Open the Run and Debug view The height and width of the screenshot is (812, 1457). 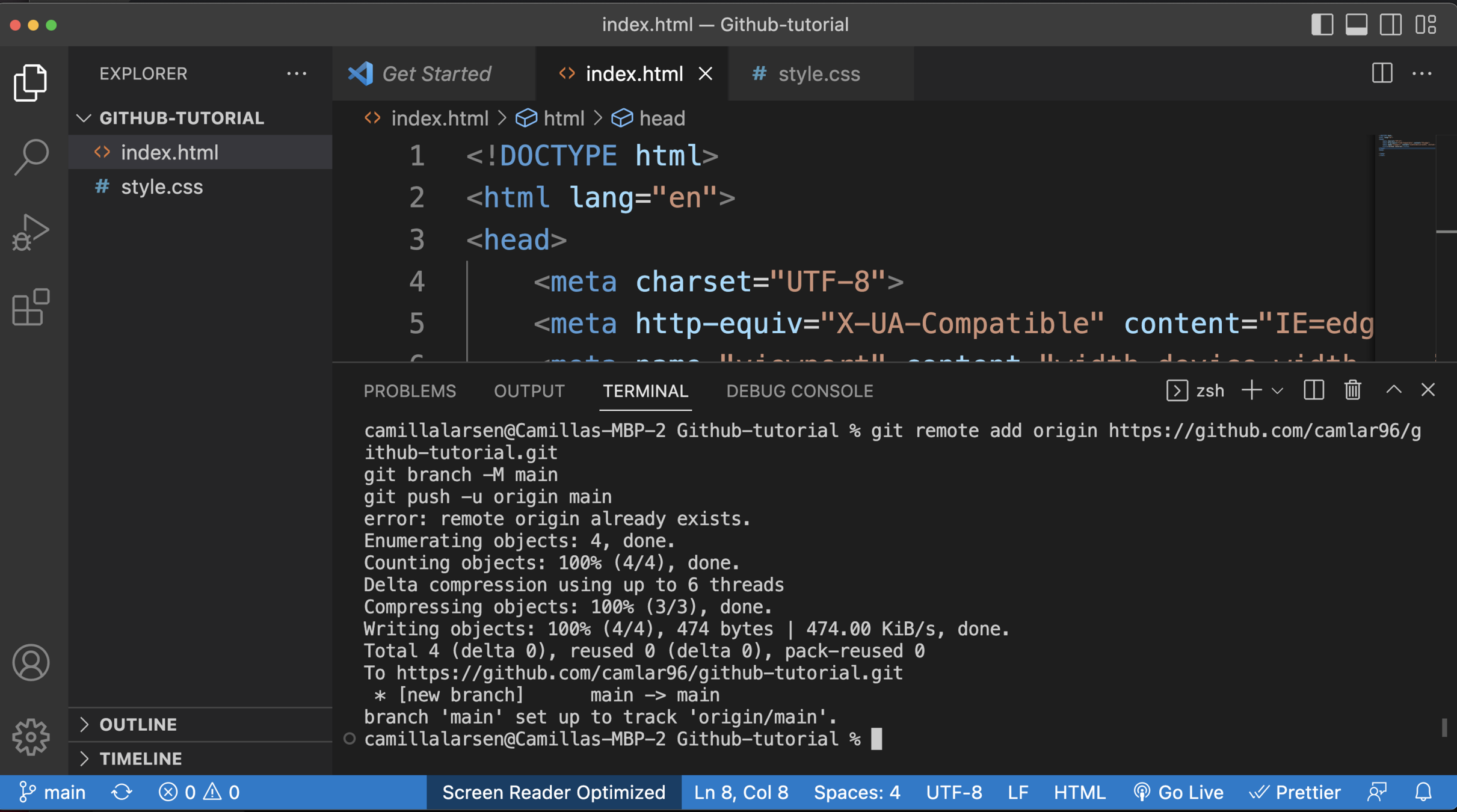[x=30, y=232]
